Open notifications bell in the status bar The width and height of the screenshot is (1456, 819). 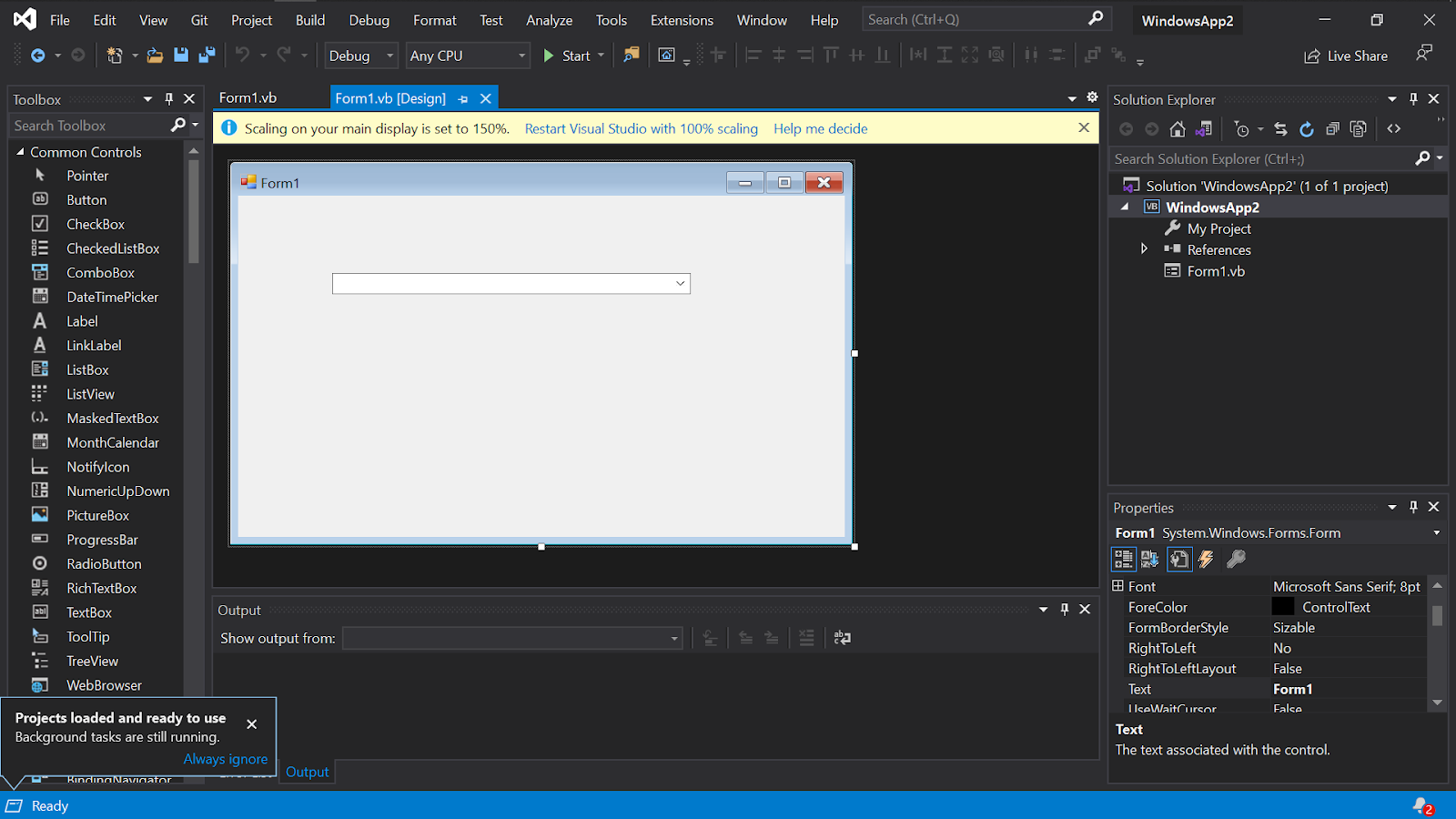[x=1423, y=806]
